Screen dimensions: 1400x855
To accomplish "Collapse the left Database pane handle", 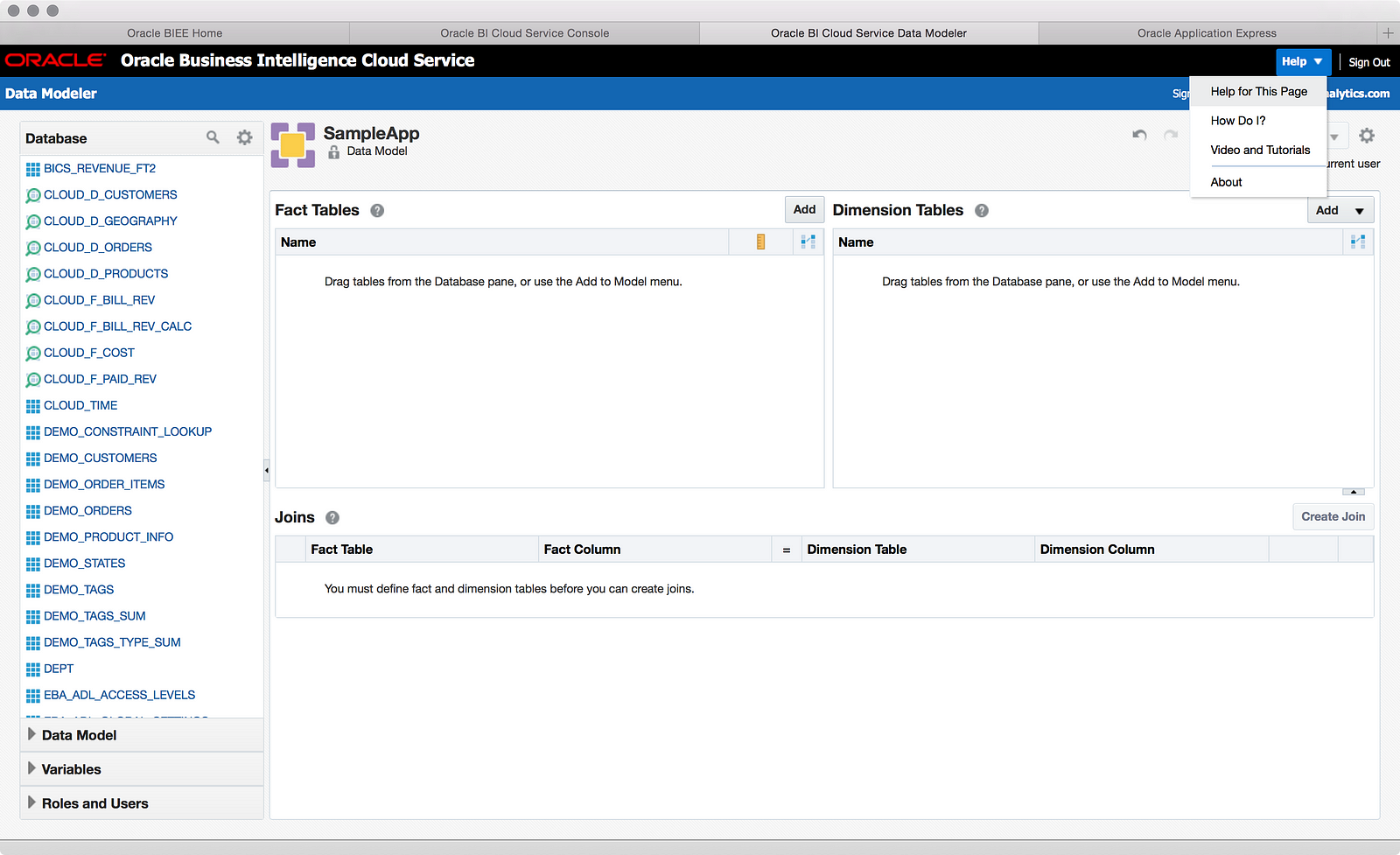I will [267, 471].
